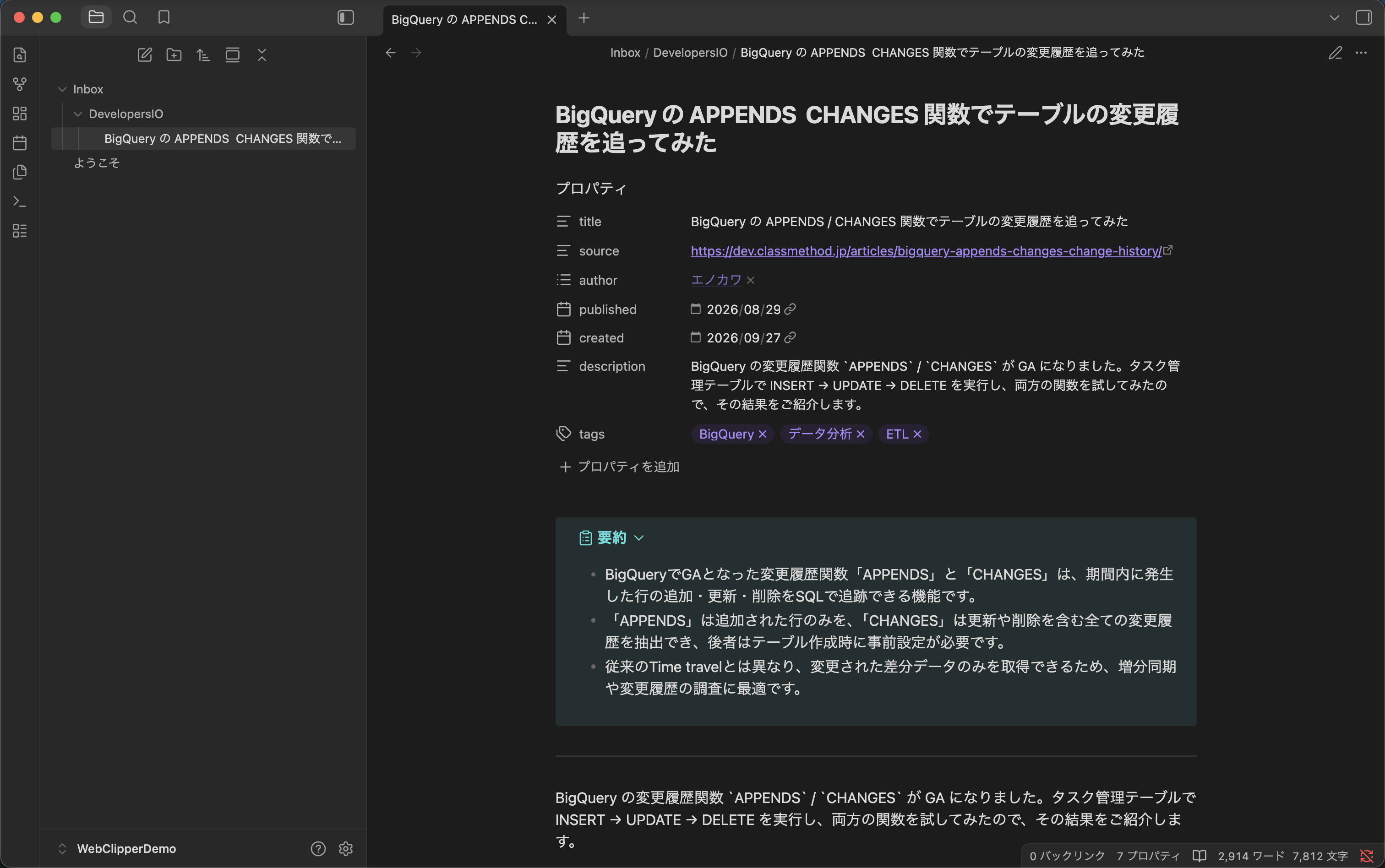Click the 0 バックリンク status item
The height and width of the screenshot is (868, 1385).
1067,856
